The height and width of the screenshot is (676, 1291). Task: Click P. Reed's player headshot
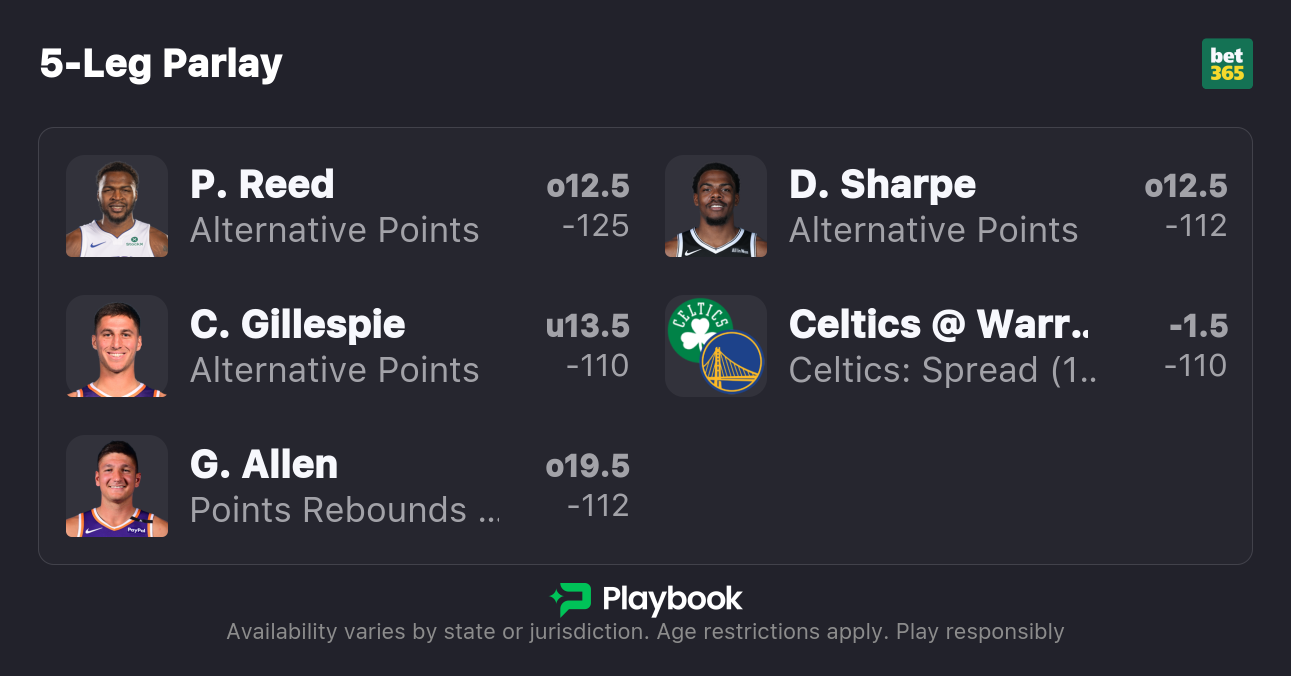pyautogui.click(x=117, y=206)
